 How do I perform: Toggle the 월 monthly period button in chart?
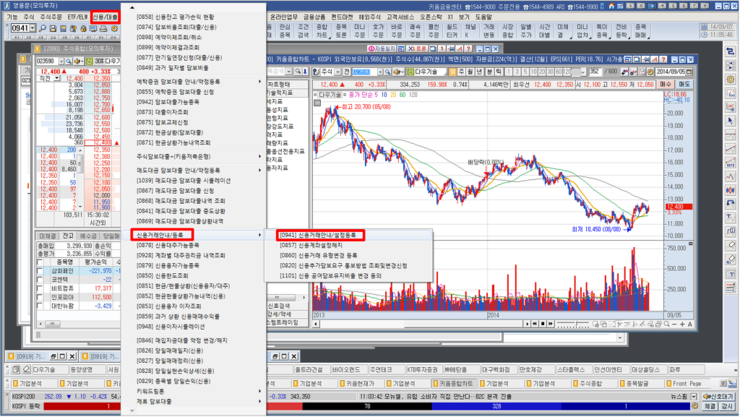pyautogui.click(x=470, y=72)
